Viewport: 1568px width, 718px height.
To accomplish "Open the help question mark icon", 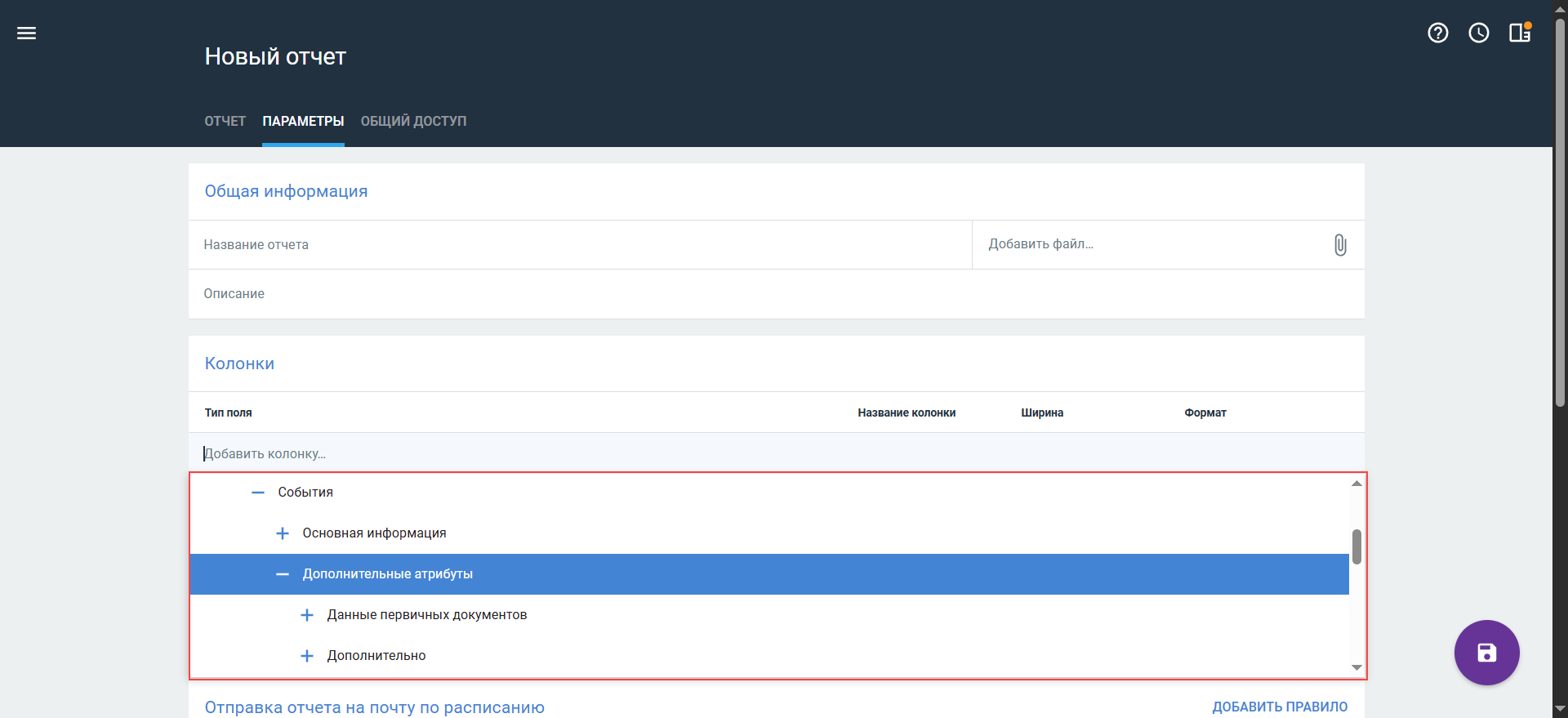I will [1437, 33].
